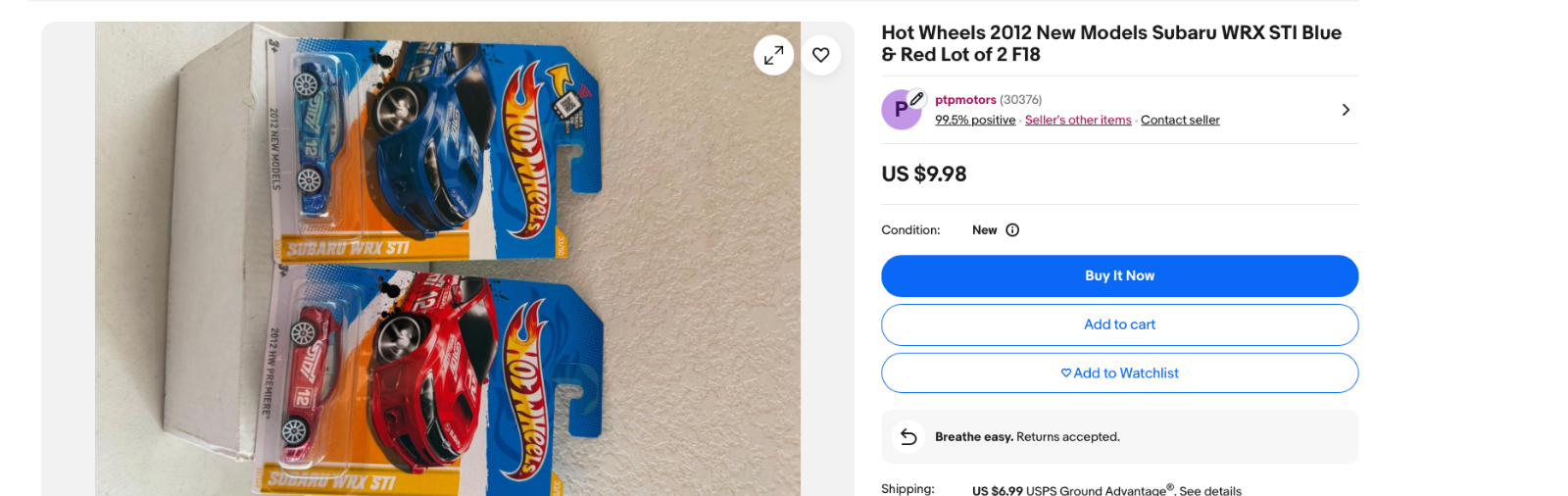
Task: Click the US $9.98 price
Action: click(924, 174)
